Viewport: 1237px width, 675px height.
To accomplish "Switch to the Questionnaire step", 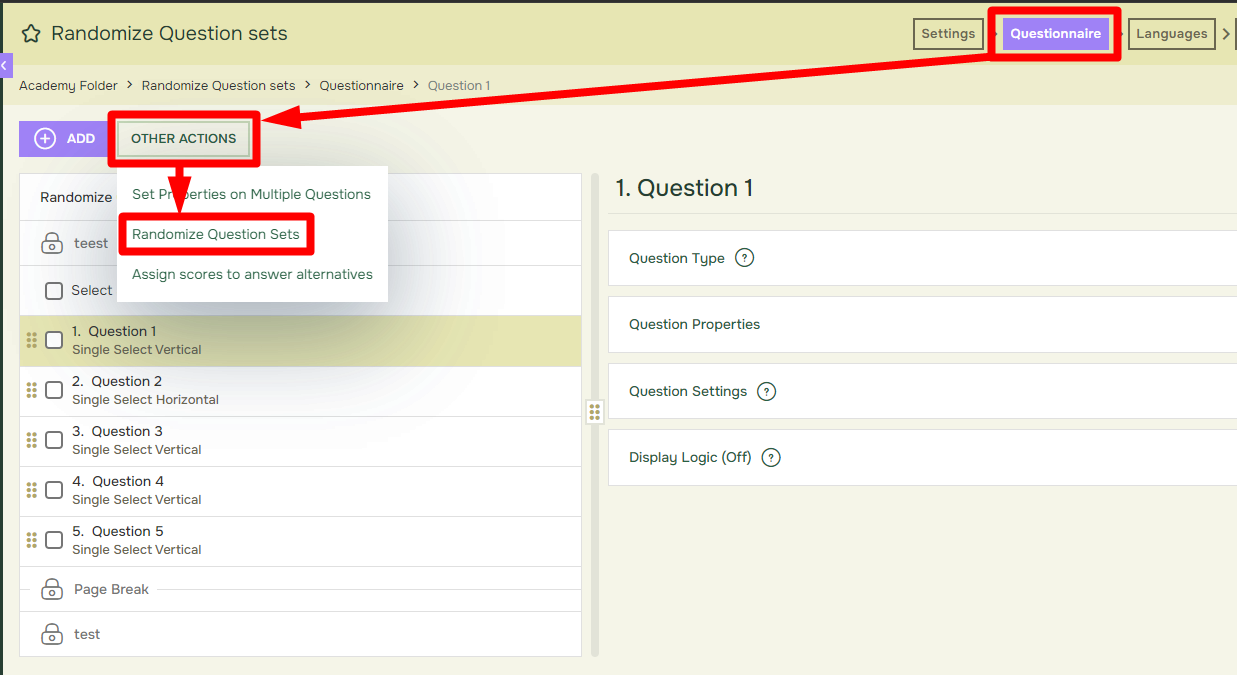I will click(x=1055, y=34).
